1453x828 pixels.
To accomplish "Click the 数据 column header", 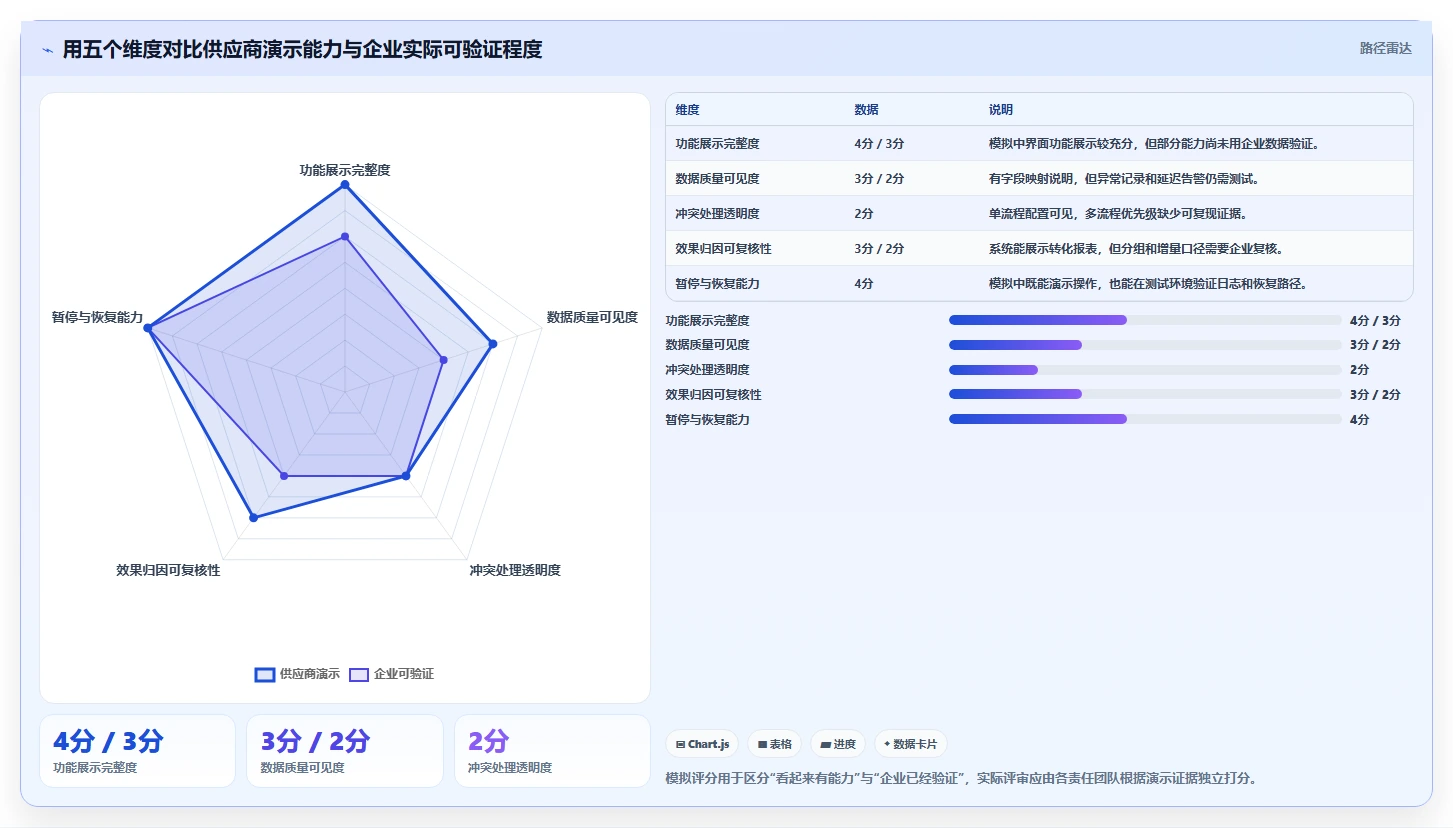I will pyautogui.click(x=866, y=110).
